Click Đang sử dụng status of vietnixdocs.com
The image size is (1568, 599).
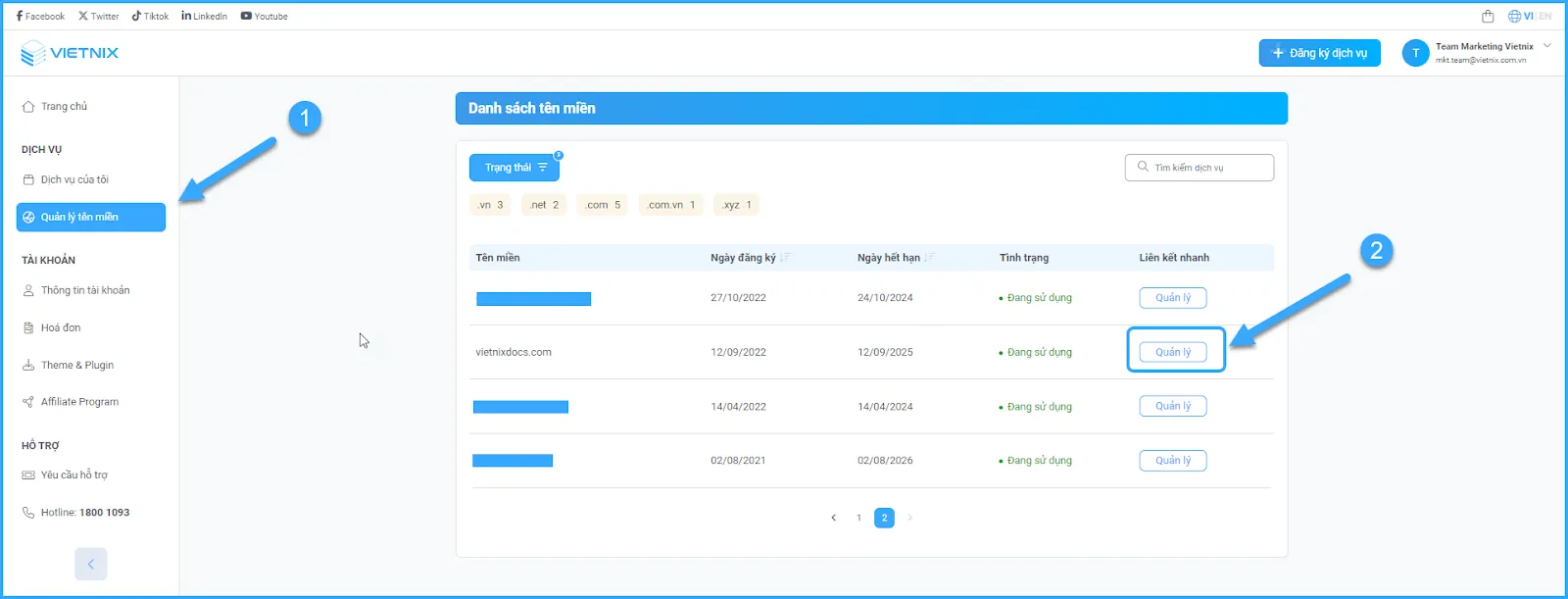tap(1036, 352)
